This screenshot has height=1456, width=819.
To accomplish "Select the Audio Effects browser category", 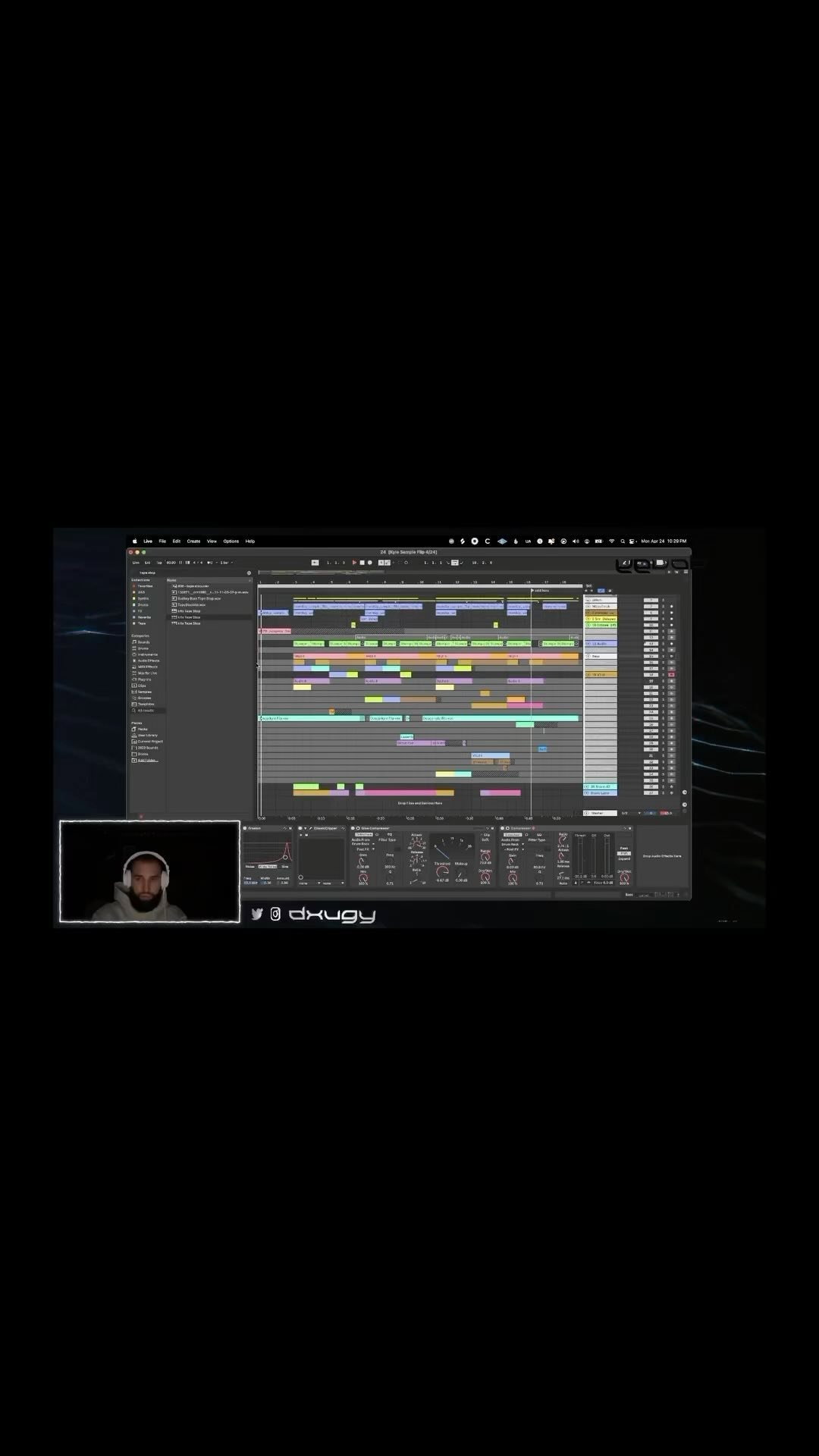I will (146, 661).
